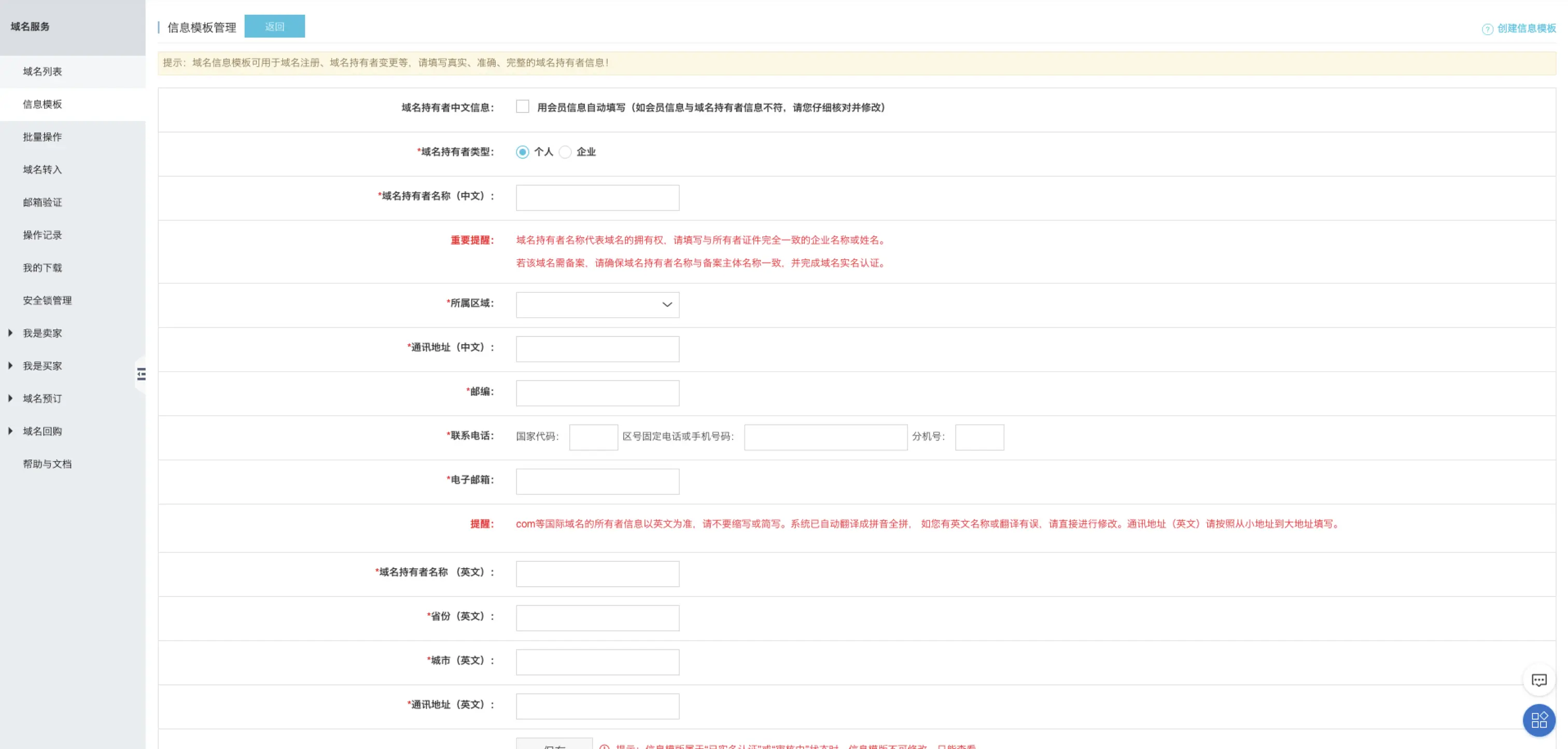The width and height of the screenshot is (1568, 749).
Task: Click the help question mark icon
Action: 1487,29
